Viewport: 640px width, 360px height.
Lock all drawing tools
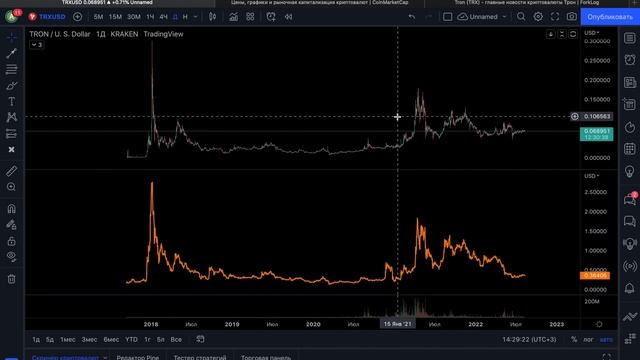(x=11, y=241)
